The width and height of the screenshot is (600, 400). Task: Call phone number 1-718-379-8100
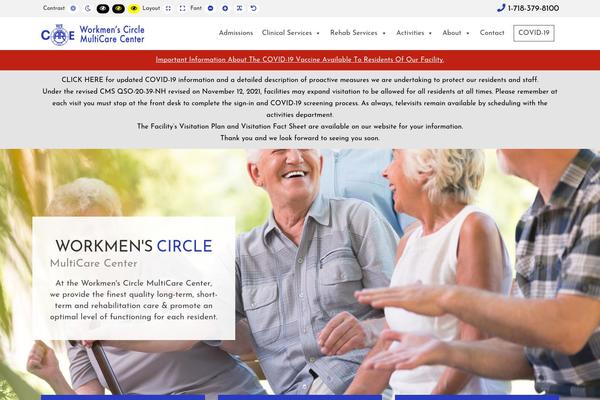(x=533, y=8)
